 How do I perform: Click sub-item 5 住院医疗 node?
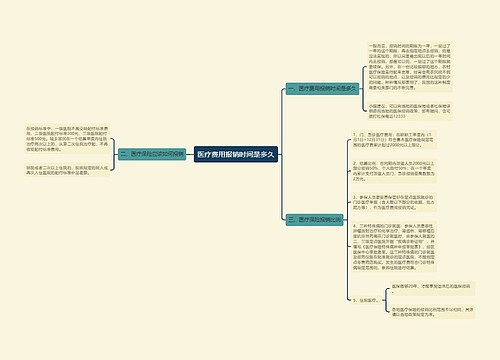pos(366,300)
